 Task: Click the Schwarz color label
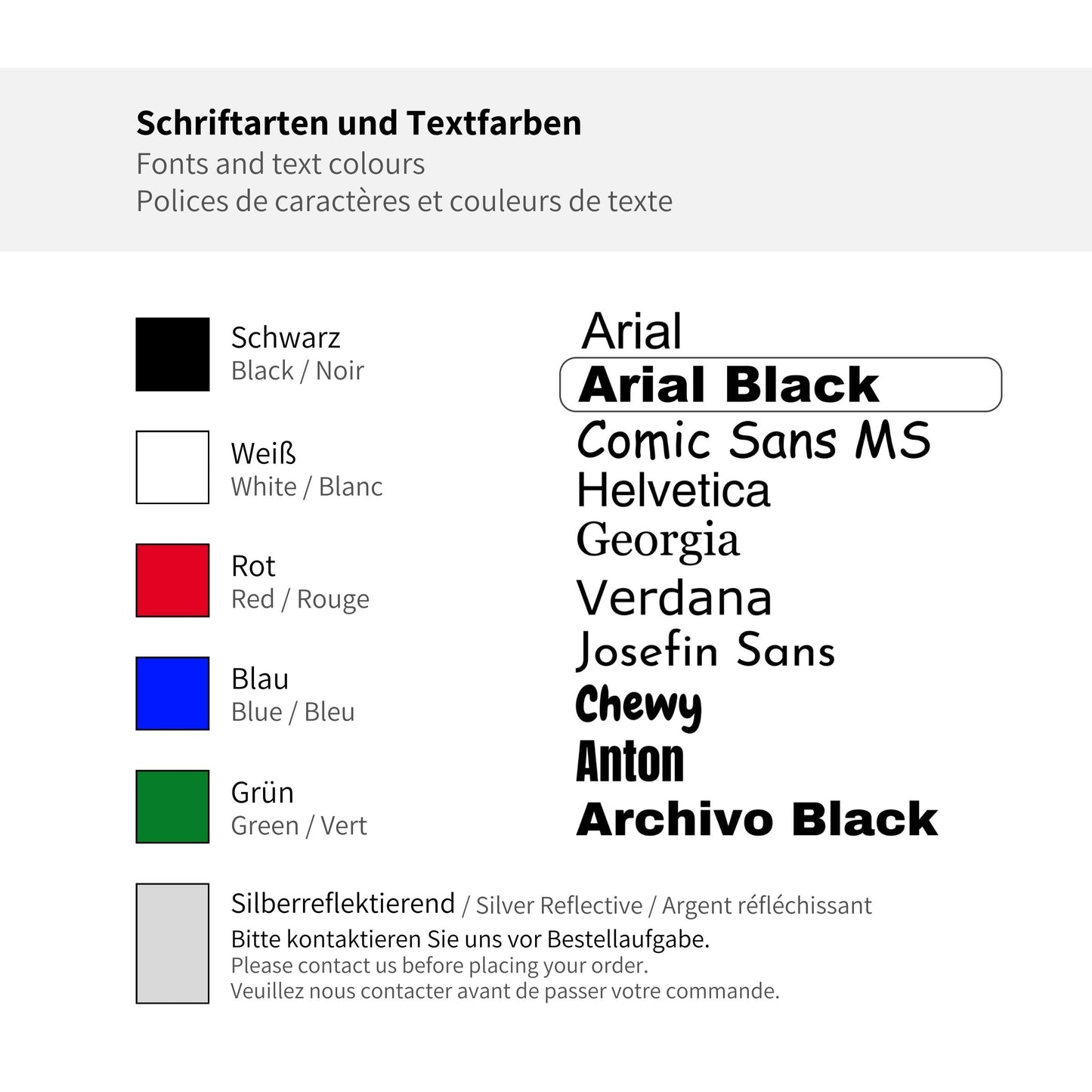coord(286,338)
